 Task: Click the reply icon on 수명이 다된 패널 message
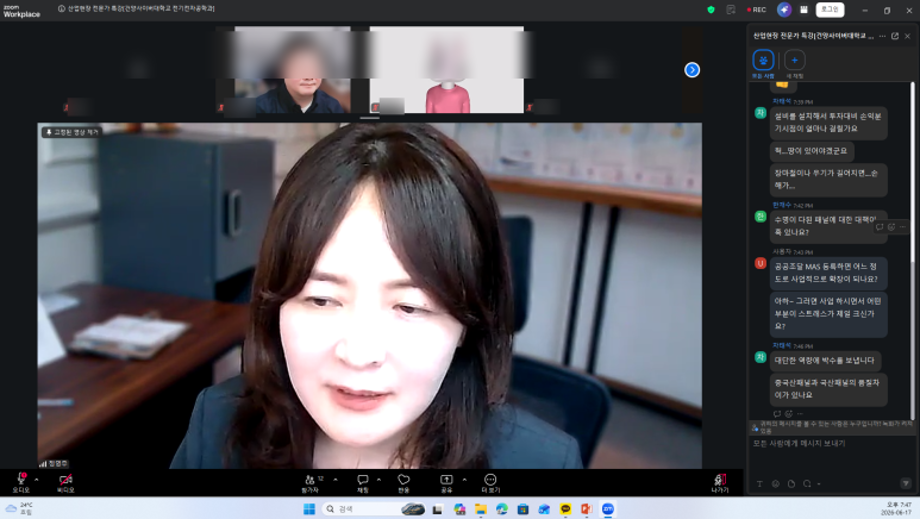(x=880, y=227)
